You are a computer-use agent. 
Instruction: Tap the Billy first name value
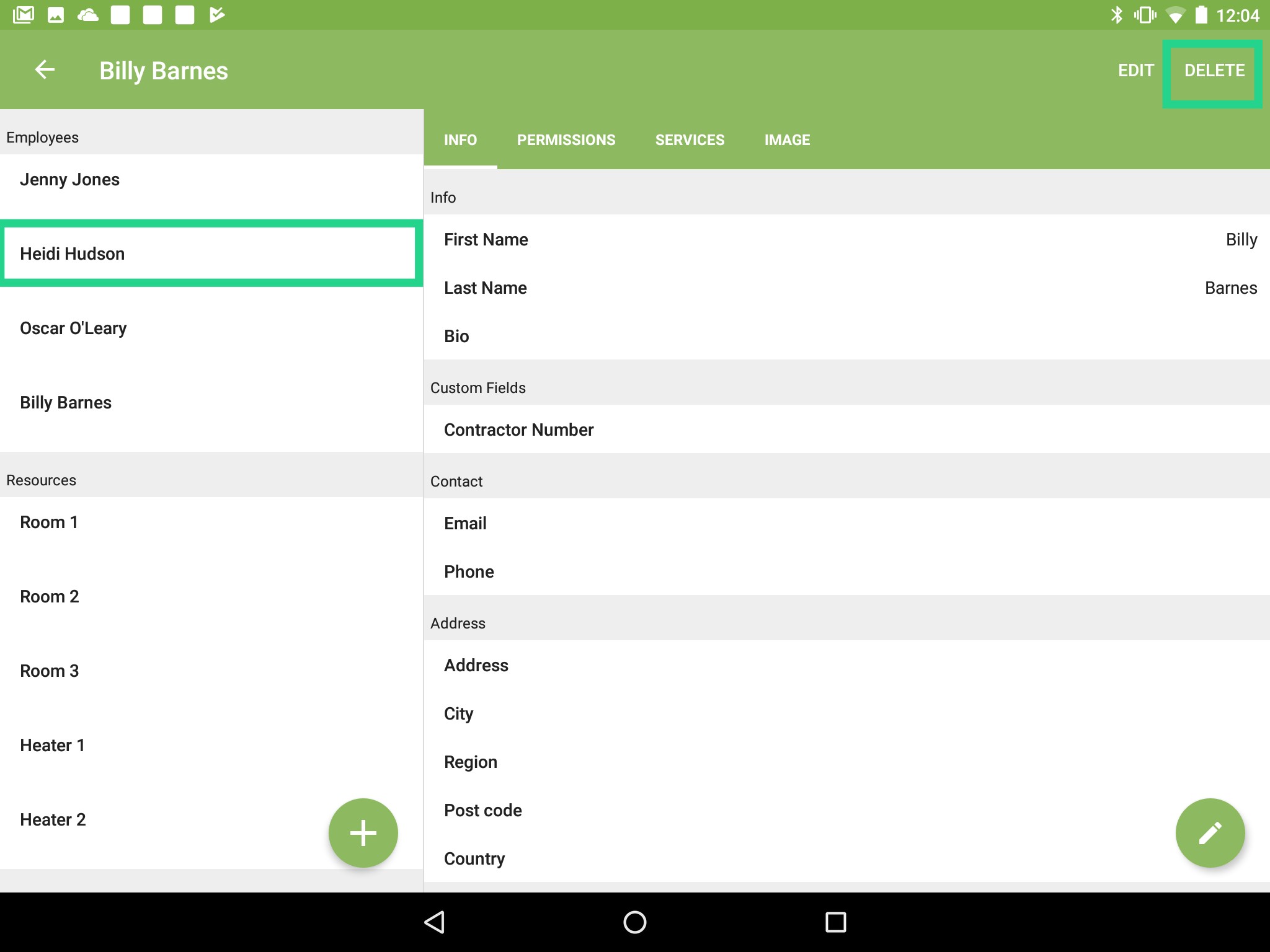click(1241, 239)
